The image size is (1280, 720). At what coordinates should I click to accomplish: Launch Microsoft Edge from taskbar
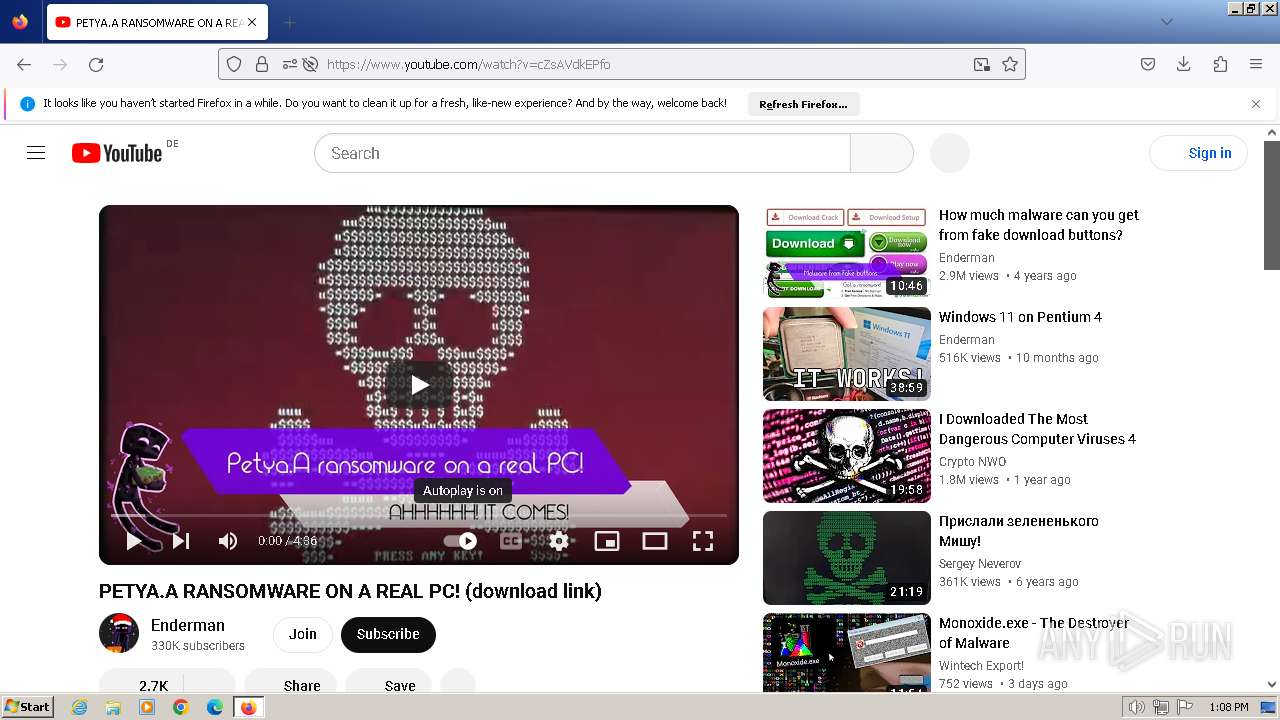215,707
